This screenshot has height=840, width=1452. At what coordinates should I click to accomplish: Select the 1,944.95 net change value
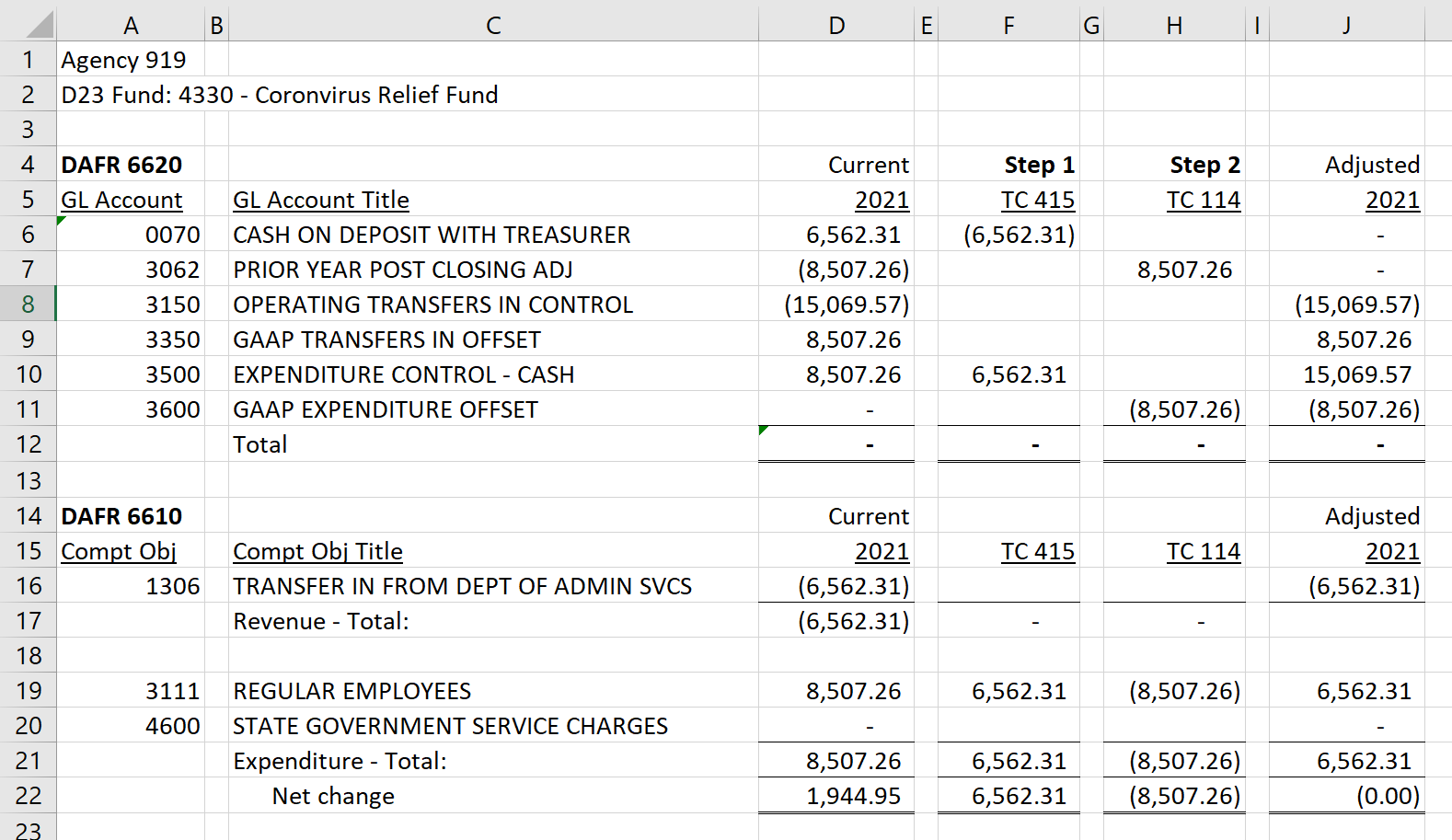[853, 796]
